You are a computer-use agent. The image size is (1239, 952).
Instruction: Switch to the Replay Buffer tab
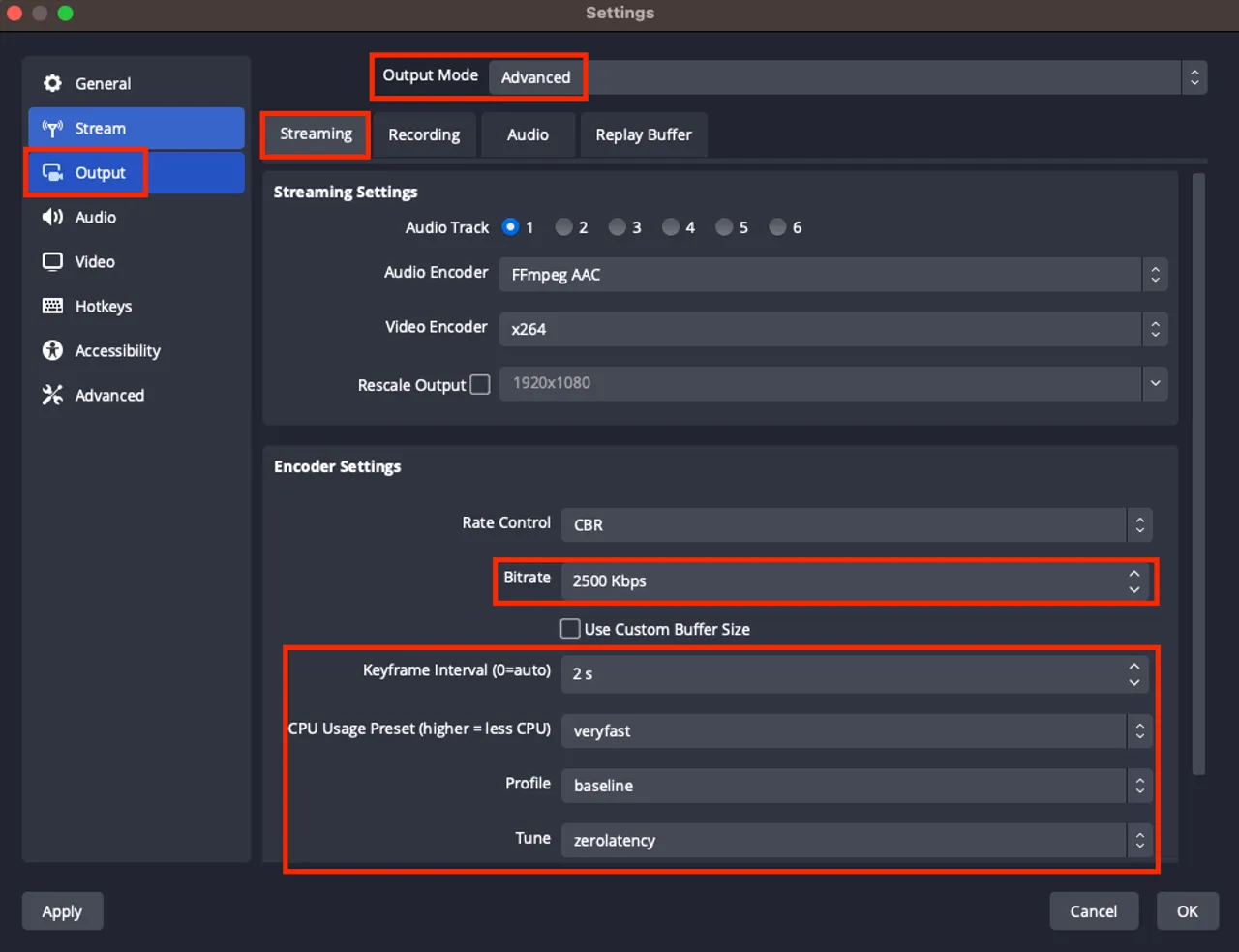coord(643,135)
